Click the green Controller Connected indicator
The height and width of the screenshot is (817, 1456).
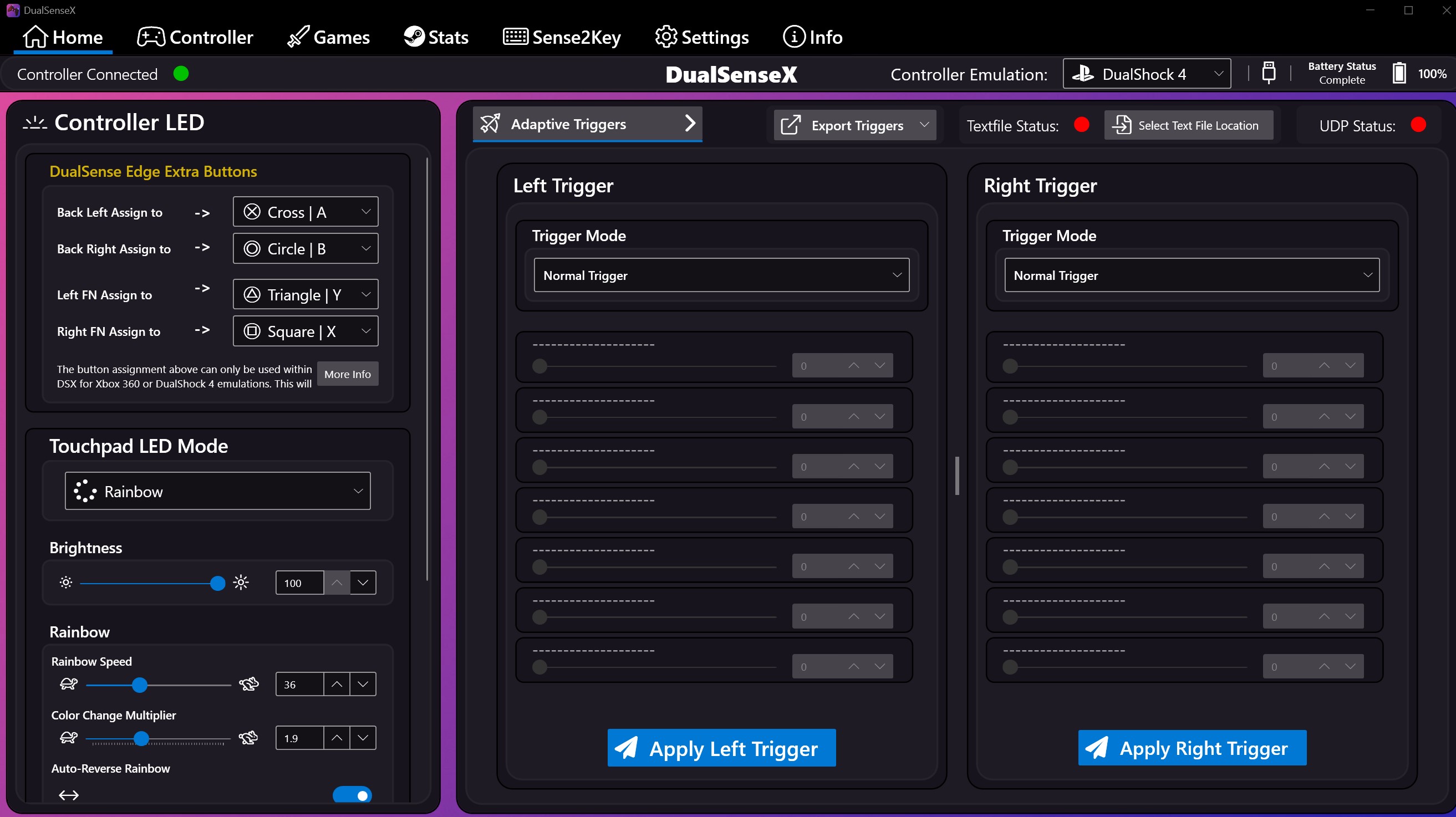[x=181, y=74]
